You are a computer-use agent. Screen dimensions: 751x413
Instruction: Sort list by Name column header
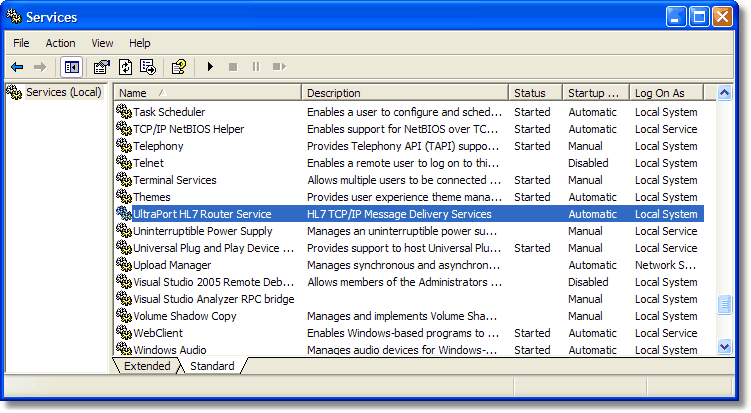point(207,93)
